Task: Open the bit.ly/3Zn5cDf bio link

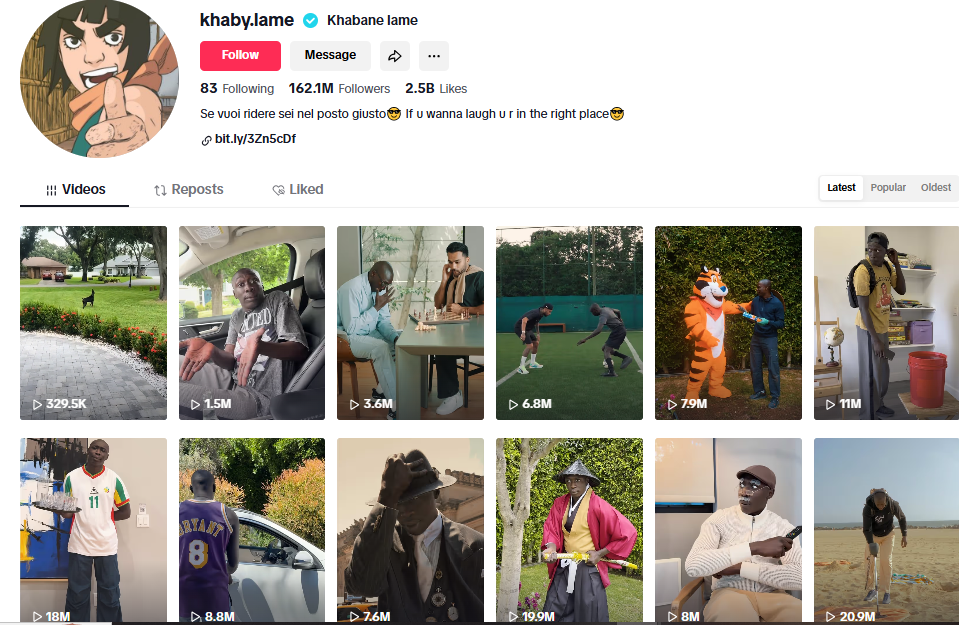Action: 255,139
